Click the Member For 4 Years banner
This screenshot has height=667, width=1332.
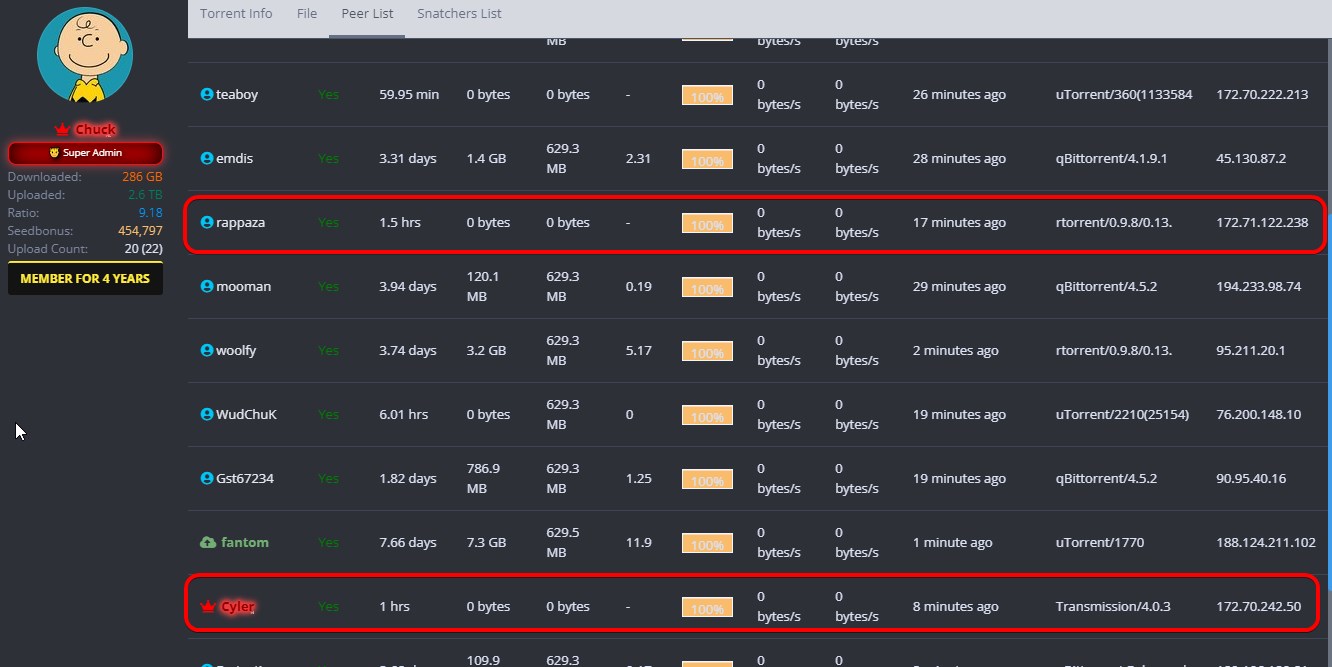[x=85, y=279]
